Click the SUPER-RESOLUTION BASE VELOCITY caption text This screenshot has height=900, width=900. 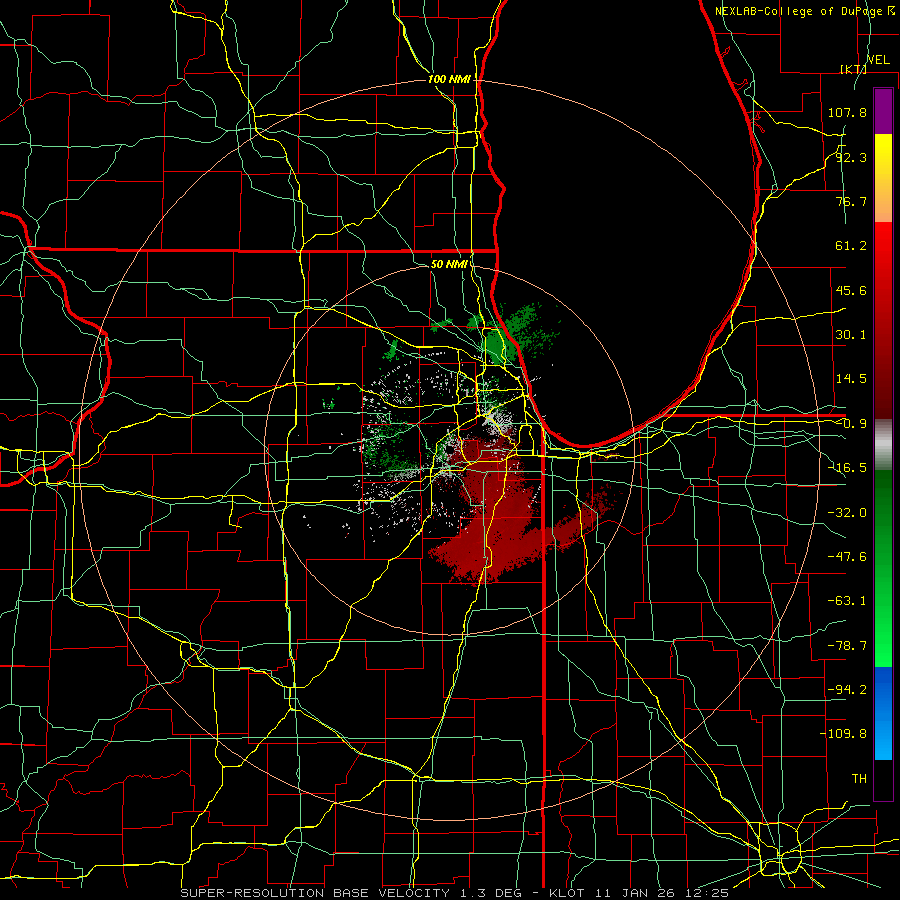click(315, 893)
